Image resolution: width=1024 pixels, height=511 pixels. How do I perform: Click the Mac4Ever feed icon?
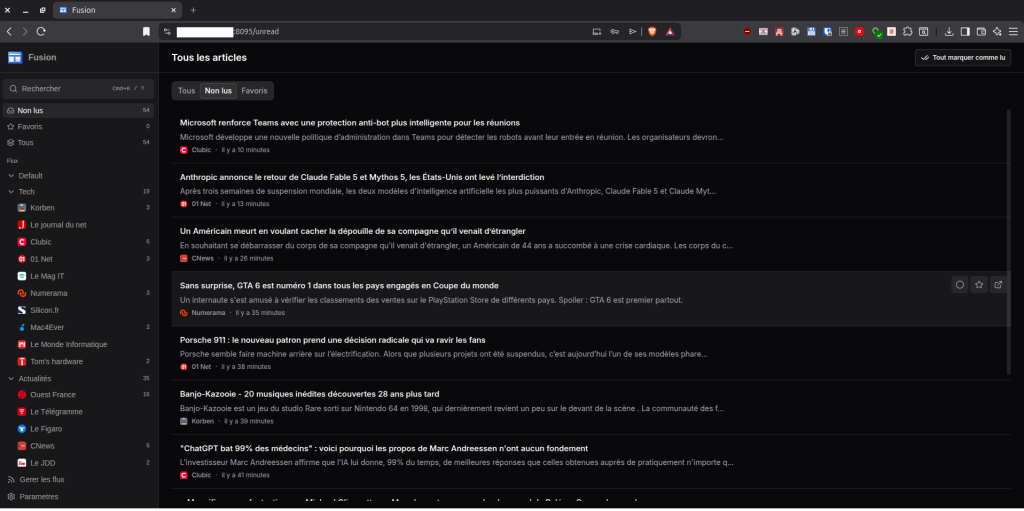22,327
